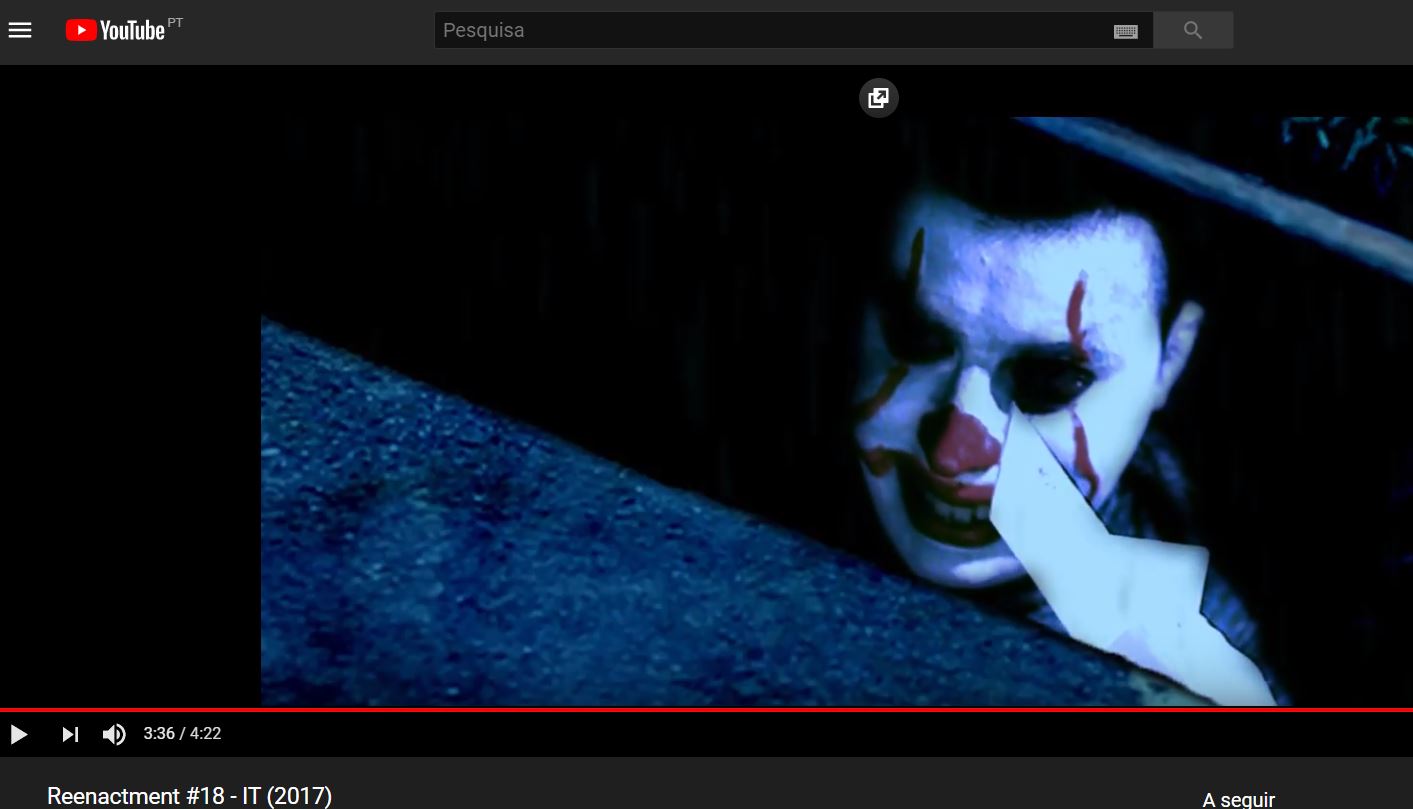Viewport: 1413px width, 809px height.
Task: Mute the video volume speaker icon
Action: click(114, 734)
